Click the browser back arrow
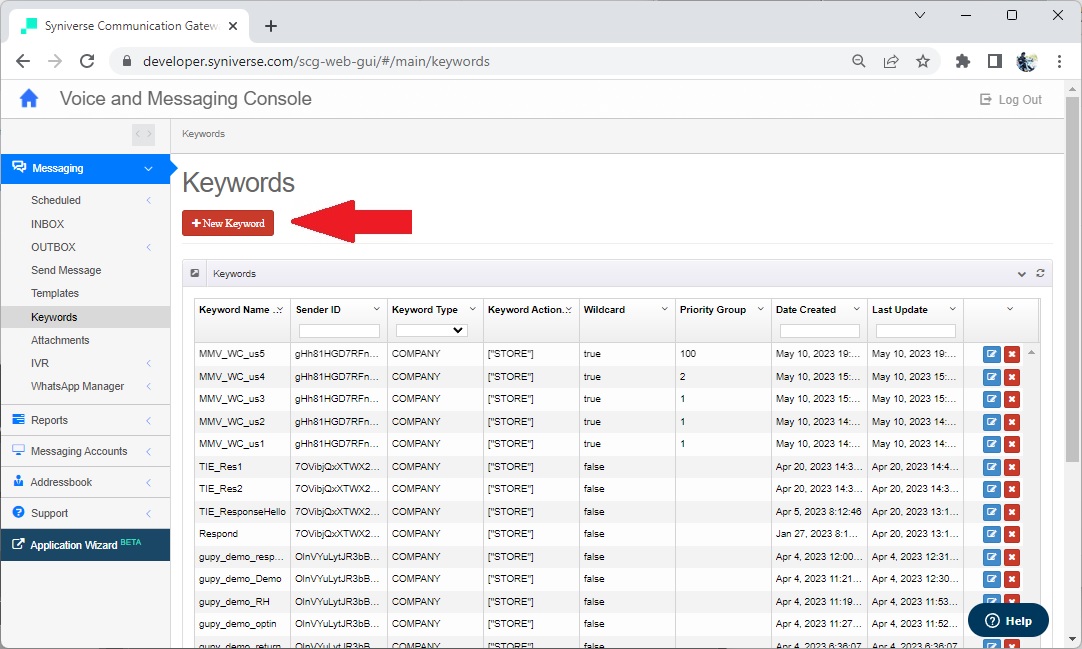 (23, 61)
